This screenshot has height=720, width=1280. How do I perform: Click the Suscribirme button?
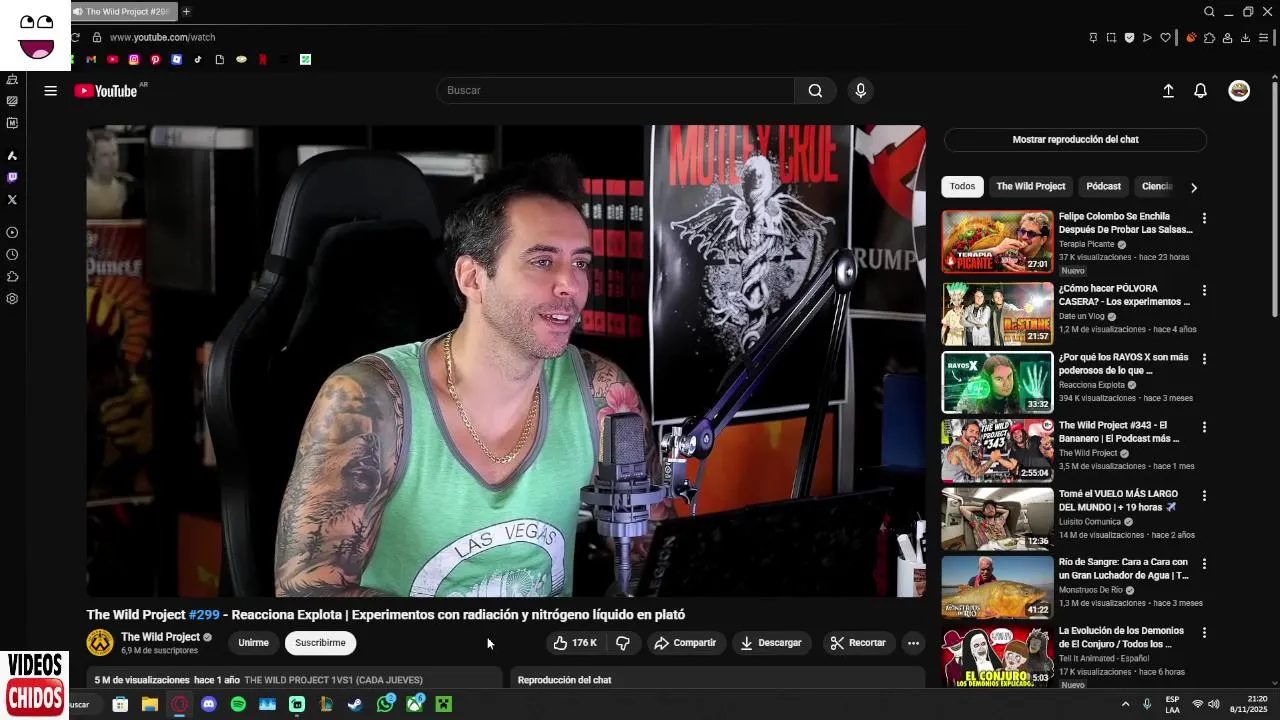(320, 643)
